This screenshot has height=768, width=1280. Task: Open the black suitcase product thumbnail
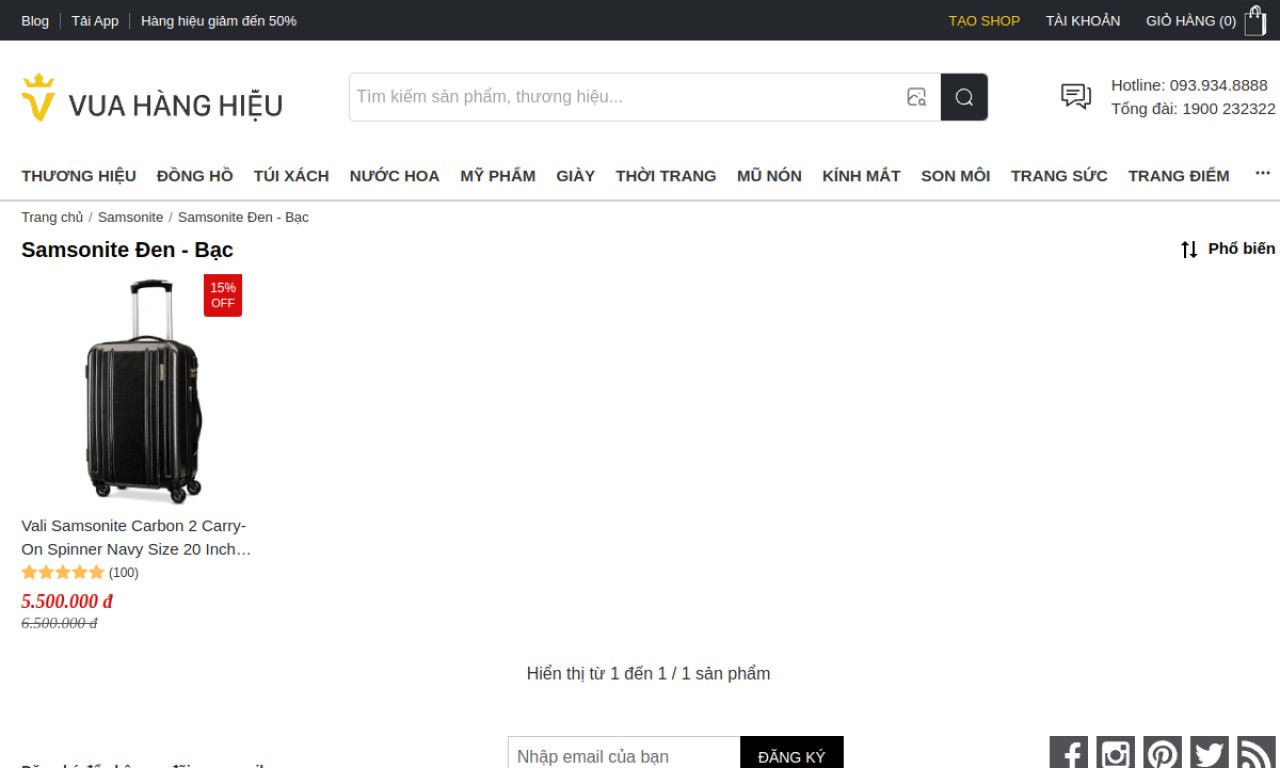tap(143, 391)
